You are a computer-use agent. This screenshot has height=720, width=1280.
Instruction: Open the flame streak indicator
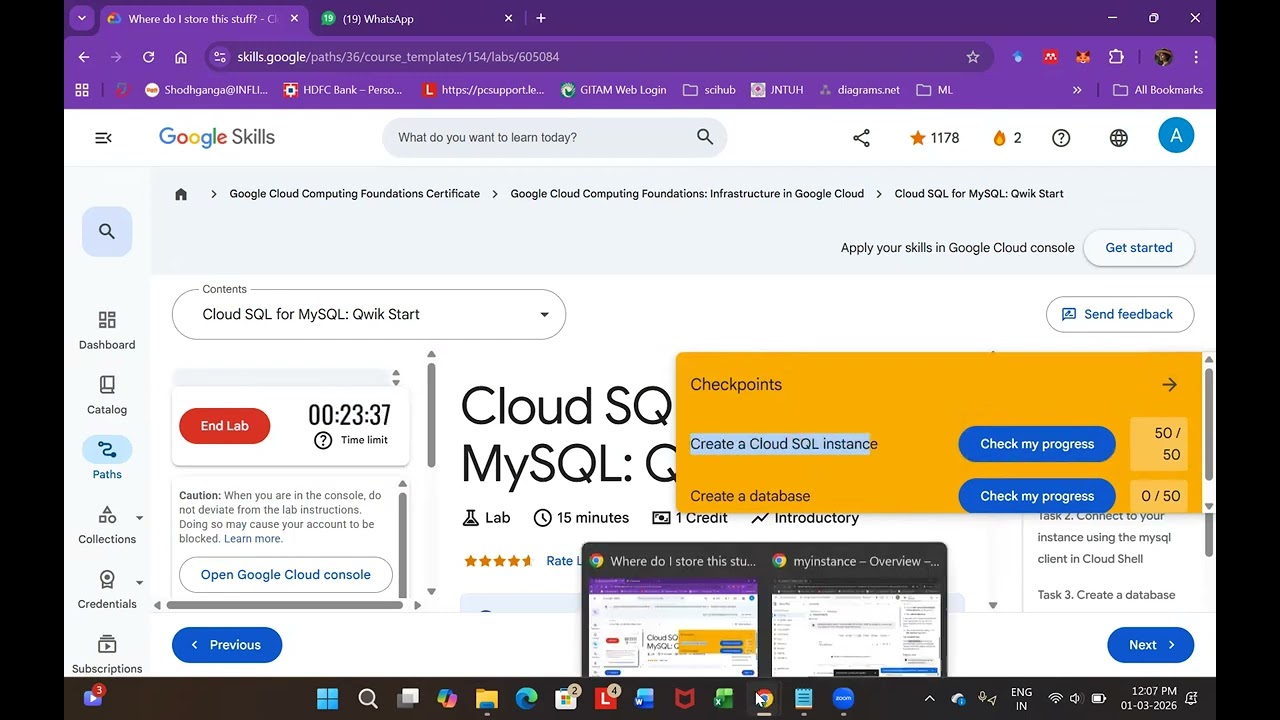tap(1007, 138)
